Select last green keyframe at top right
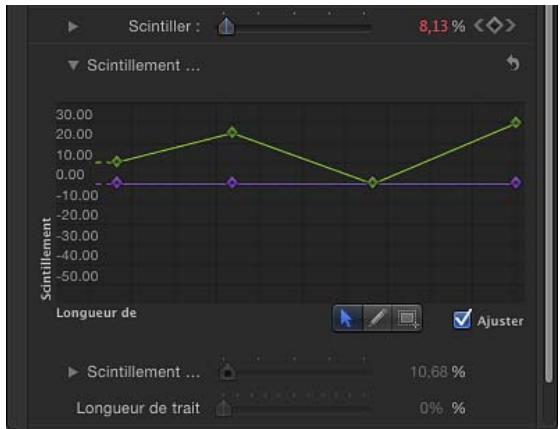560x429 pixels. [516, 123]
